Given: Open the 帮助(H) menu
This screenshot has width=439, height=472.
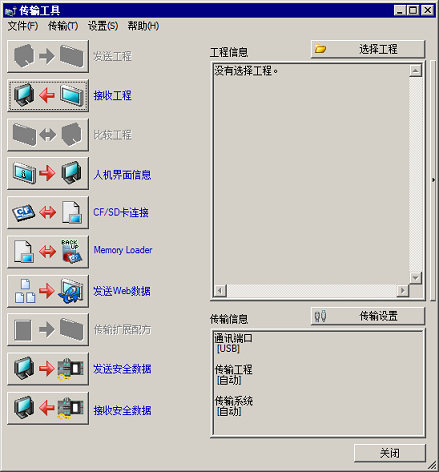Looking at the screenshot, I should (143, 26).
